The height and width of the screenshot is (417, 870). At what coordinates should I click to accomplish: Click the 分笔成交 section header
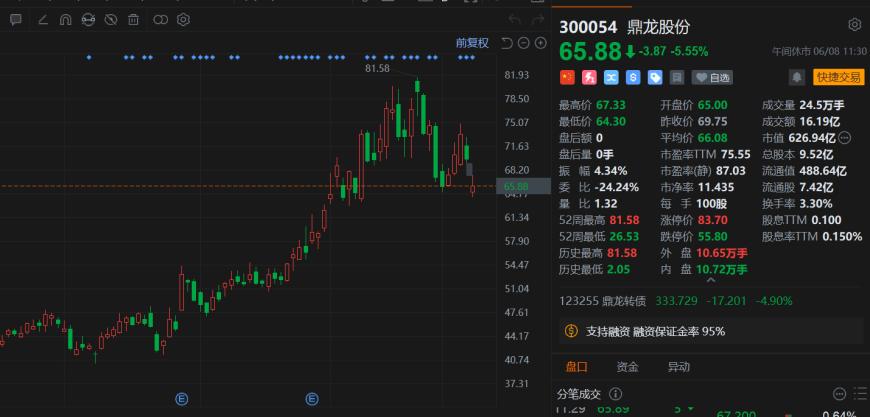tap(579, 394)
